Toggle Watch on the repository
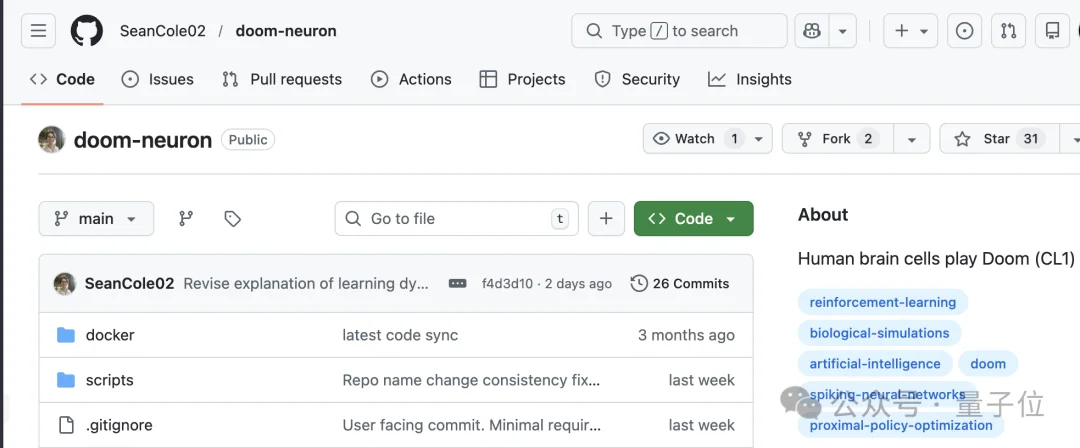1080x448 pixels. (x=695, y=139)
